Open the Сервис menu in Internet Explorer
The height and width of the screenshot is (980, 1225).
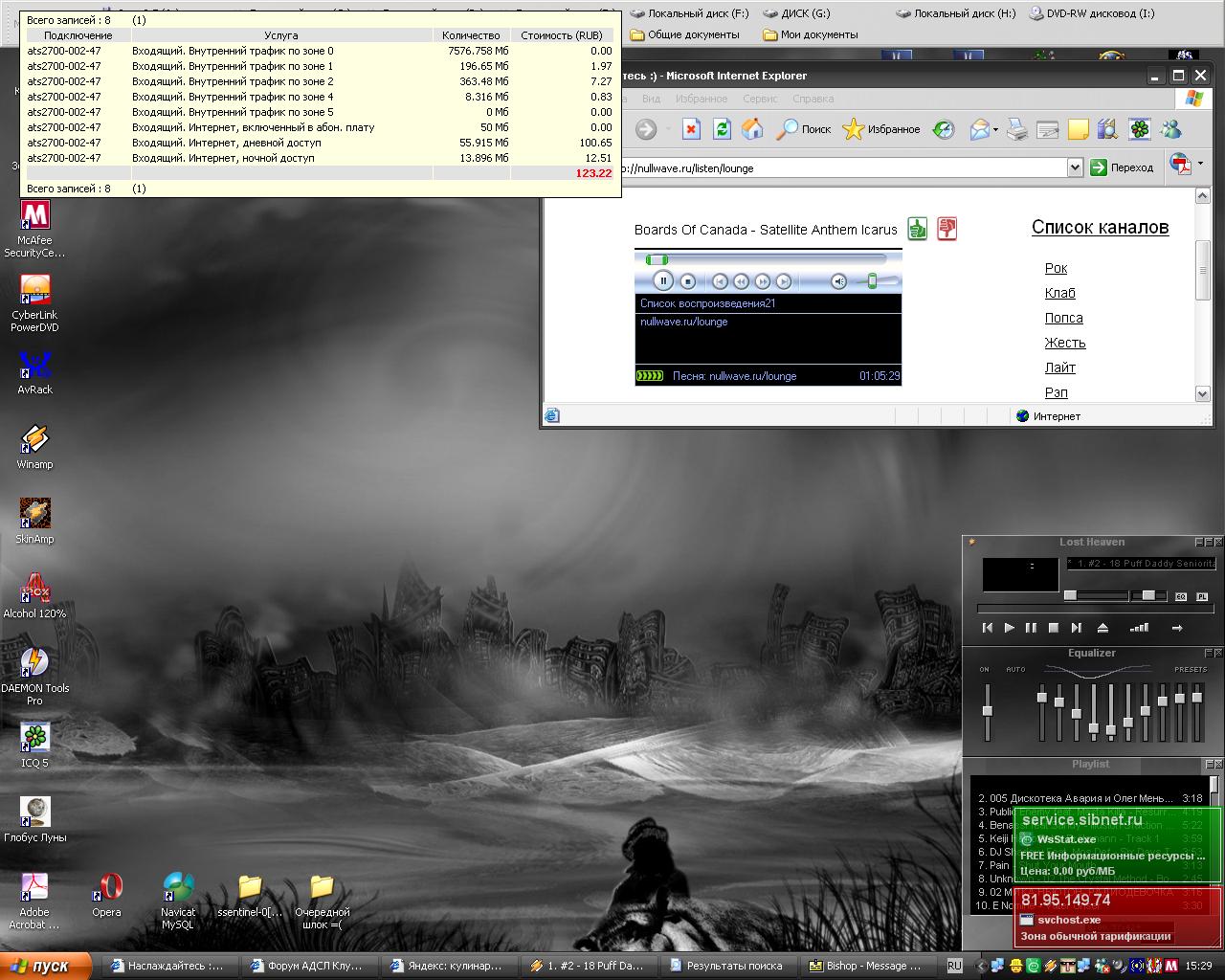(x=760, y=99)
